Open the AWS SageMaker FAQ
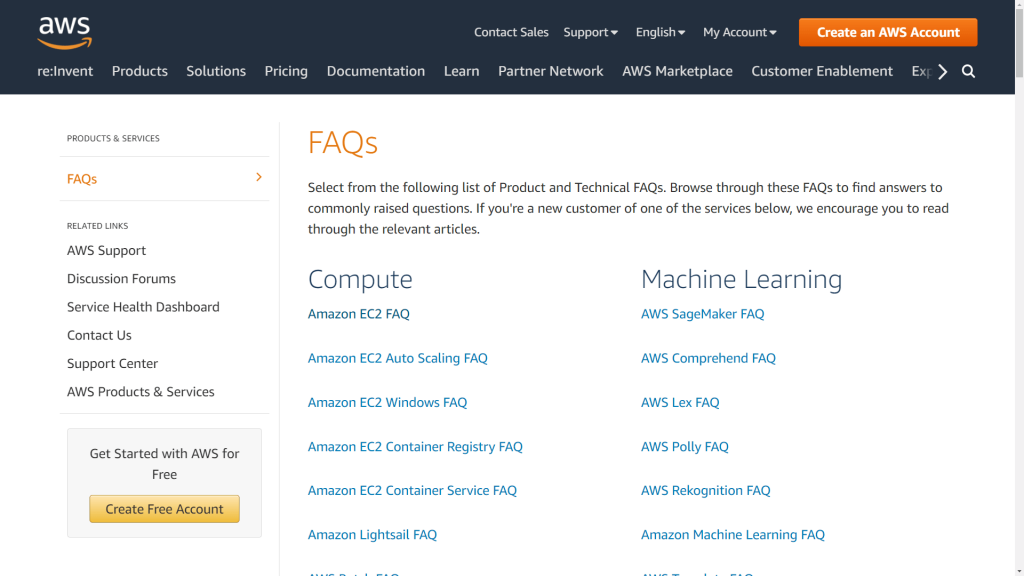Image resolution: width=1024 pixels, height=576 pixels. tap(702, 313)
